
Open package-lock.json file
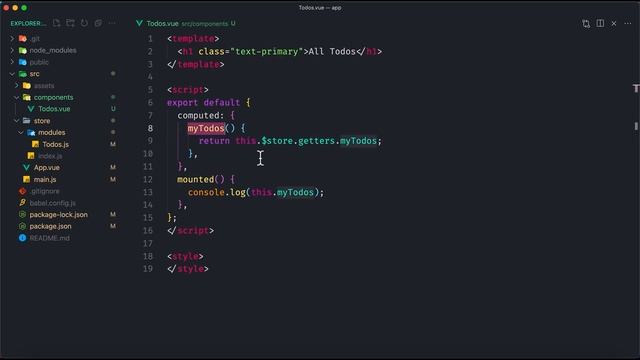coord(58,215)
